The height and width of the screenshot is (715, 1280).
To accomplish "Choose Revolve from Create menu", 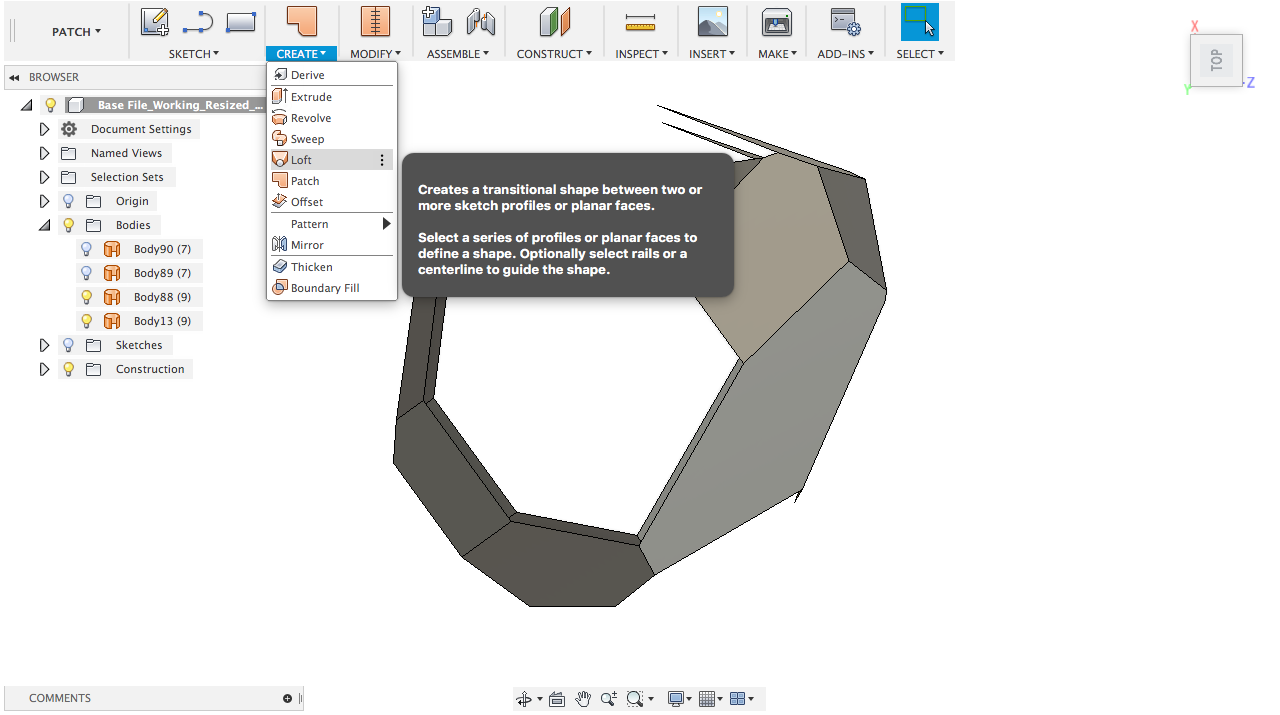I will [x=332, y=118].
